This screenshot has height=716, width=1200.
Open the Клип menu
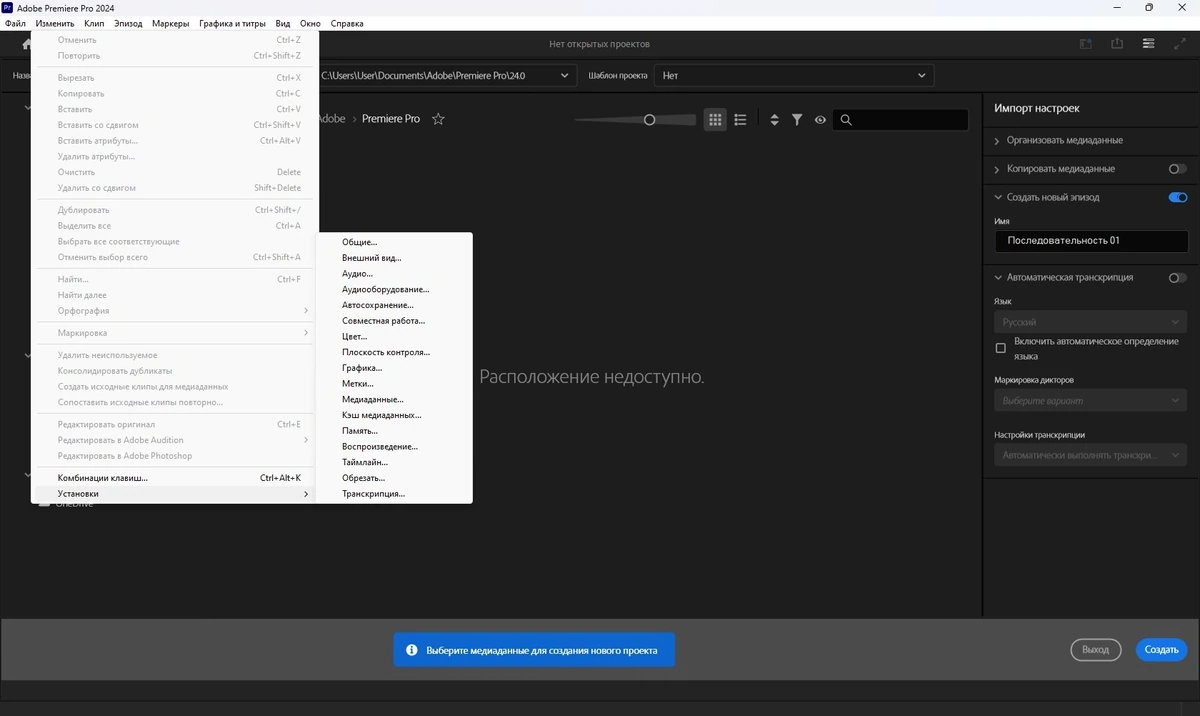(94, 23)
